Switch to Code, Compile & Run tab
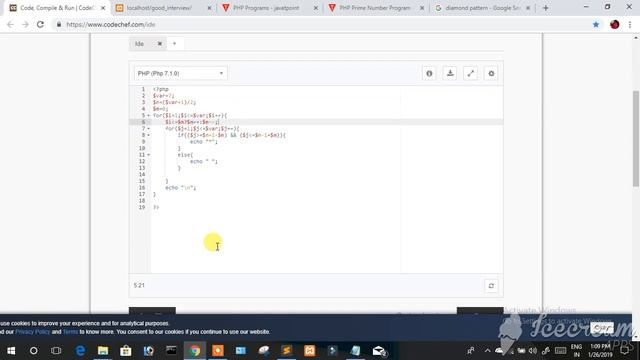 click(57, 8)
